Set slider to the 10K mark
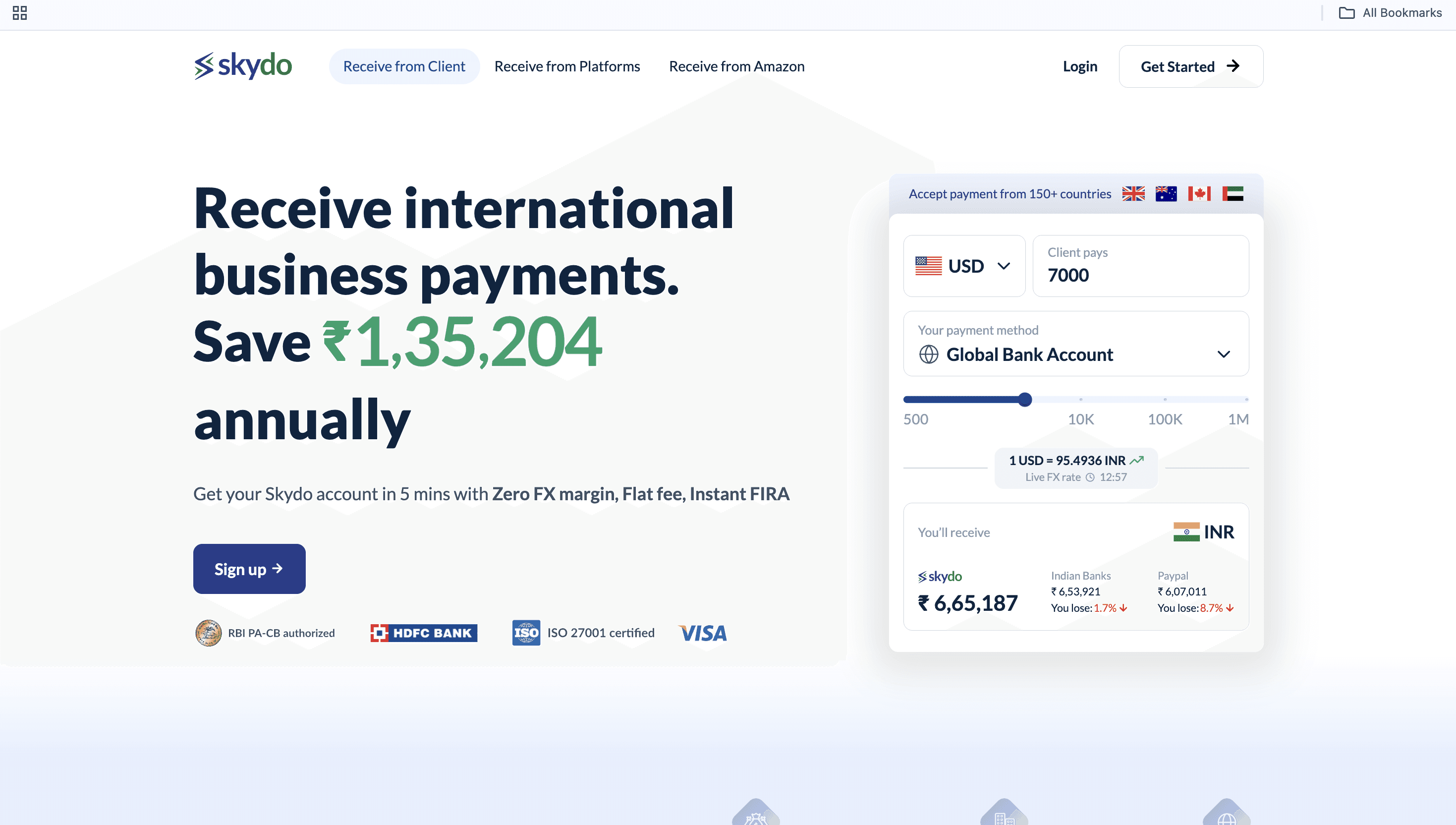 click(x=1080, y=400)
